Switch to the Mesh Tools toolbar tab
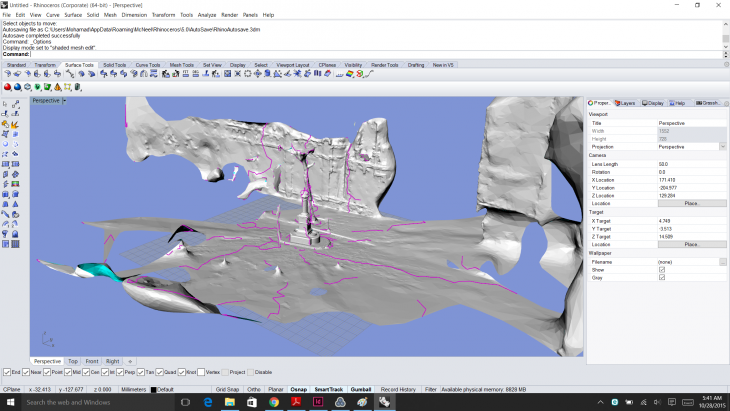Image resolution: width=730 pixels, height=411 pixels. coord(181,65)
